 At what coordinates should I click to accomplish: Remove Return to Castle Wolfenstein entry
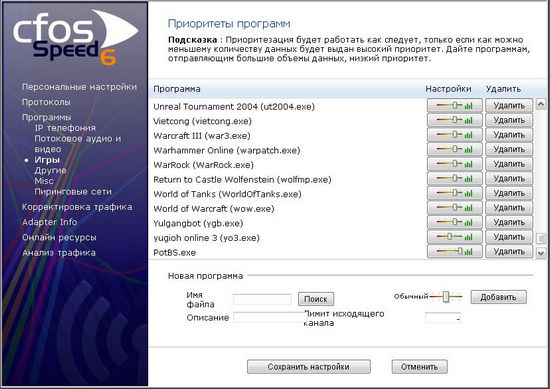click(x=509, y=179)
